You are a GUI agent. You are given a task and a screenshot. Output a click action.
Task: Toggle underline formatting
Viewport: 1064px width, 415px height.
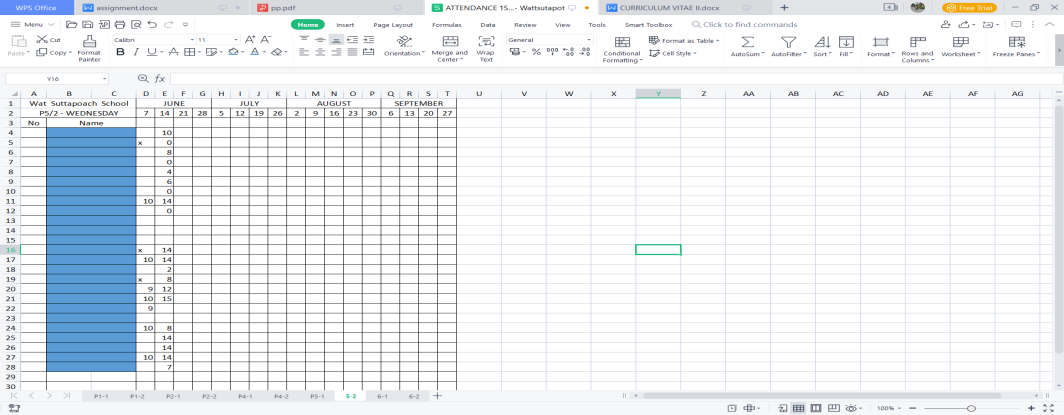pos(151,52)
